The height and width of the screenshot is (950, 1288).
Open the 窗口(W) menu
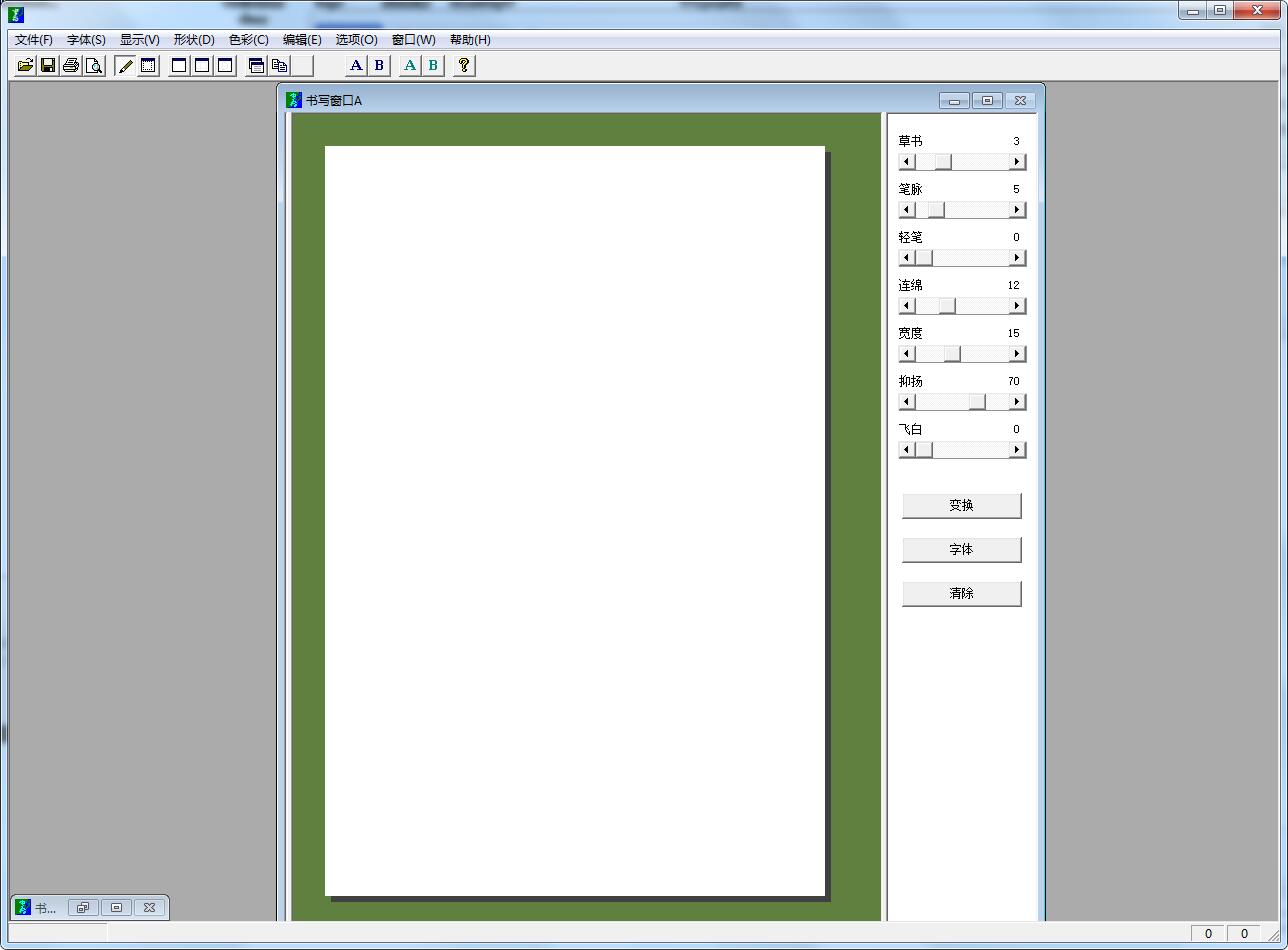[413, 40]
